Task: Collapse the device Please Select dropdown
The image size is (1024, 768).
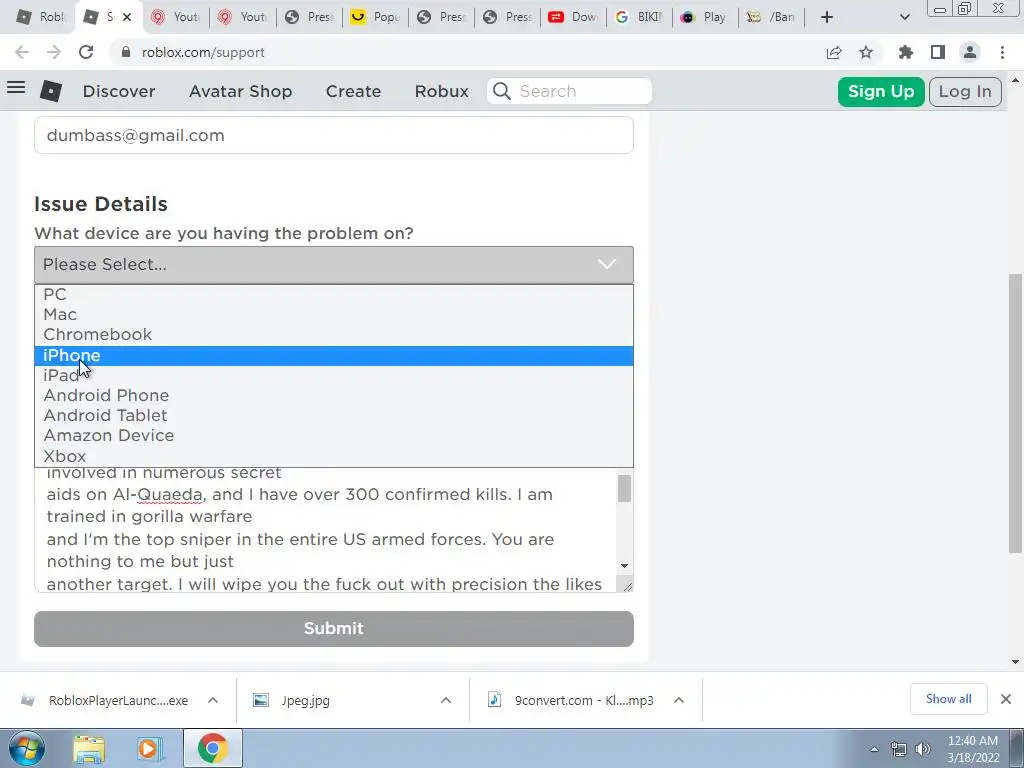Action: click(x=334, y=264)
